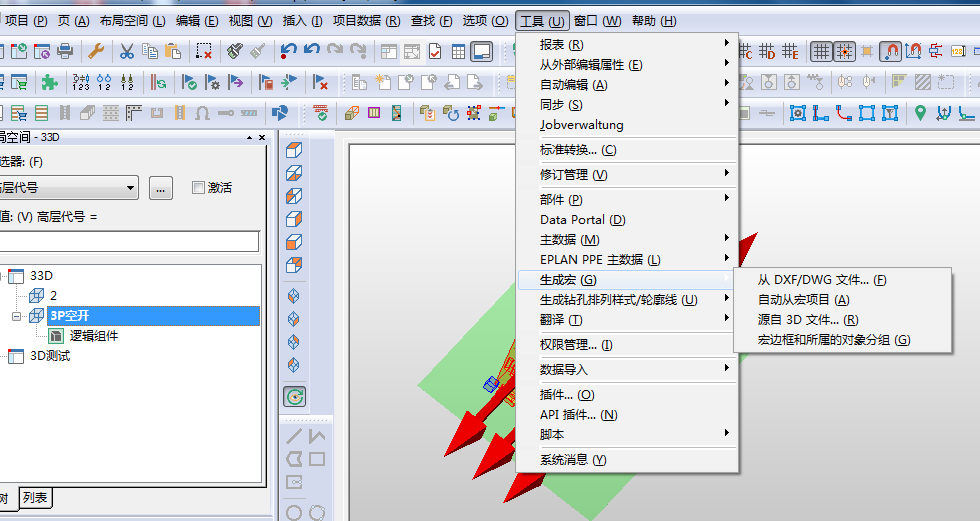This screenshot has width=980, height=521.
Task: Toggle the grid display button
Action: click(821, 52)
